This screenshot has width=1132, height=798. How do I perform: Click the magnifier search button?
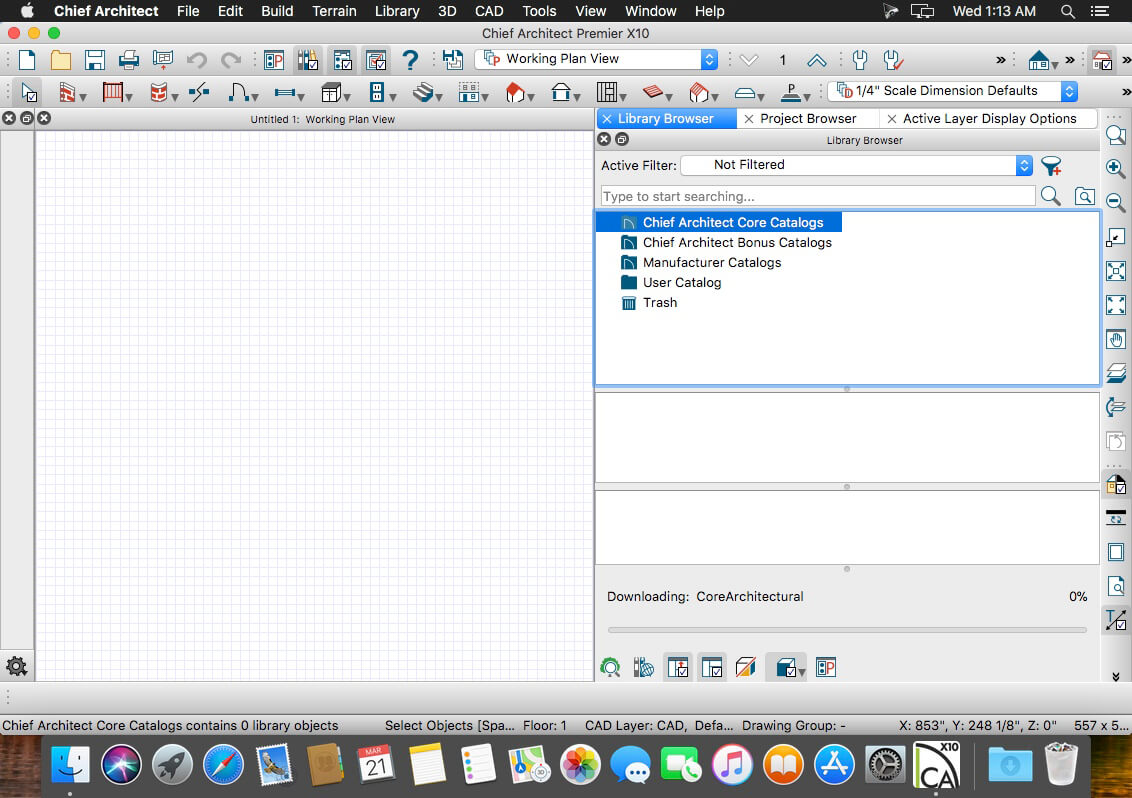[x=1051, y=196]
